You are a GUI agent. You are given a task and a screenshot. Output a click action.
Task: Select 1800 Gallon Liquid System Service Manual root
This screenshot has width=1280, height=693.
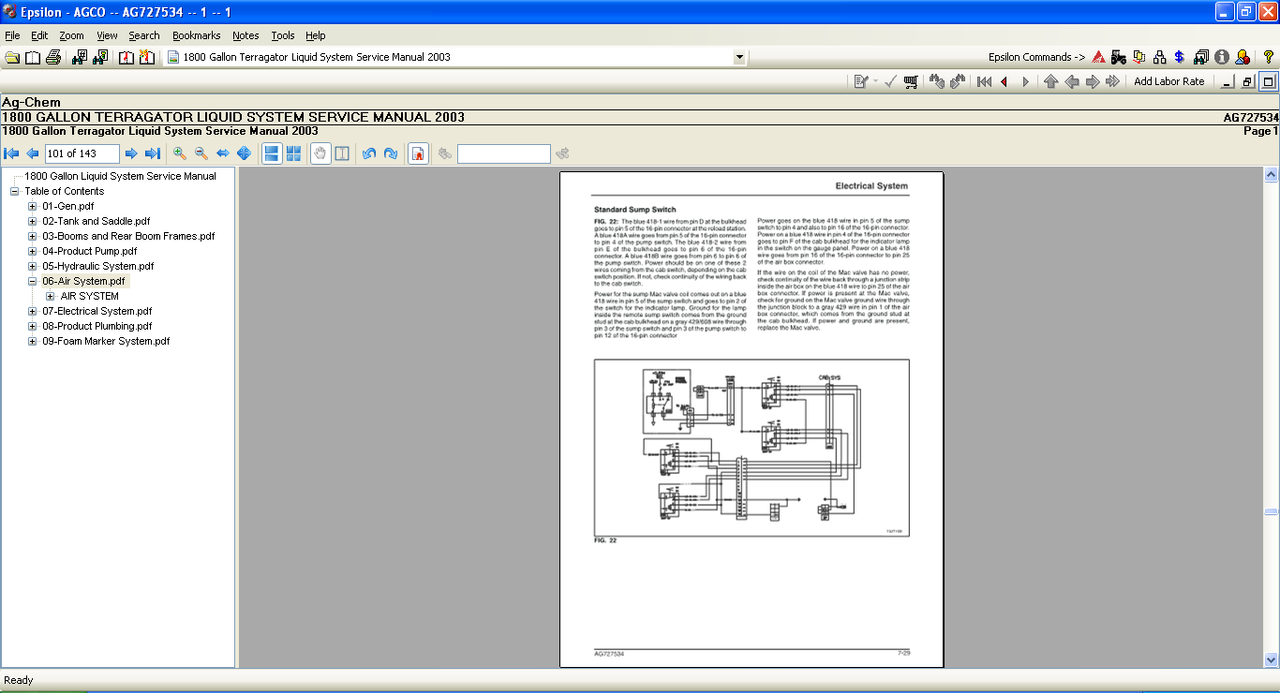120,176
